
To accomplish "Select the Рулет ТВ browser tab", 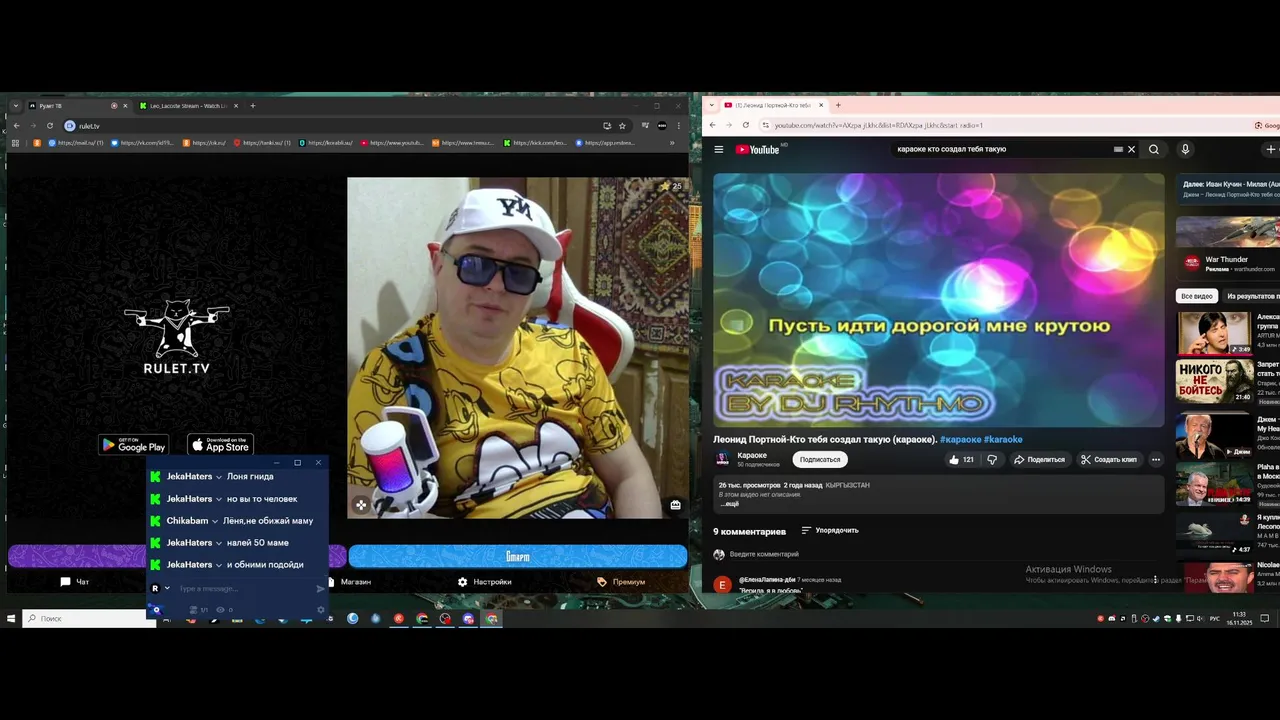I will coord(78,106).
